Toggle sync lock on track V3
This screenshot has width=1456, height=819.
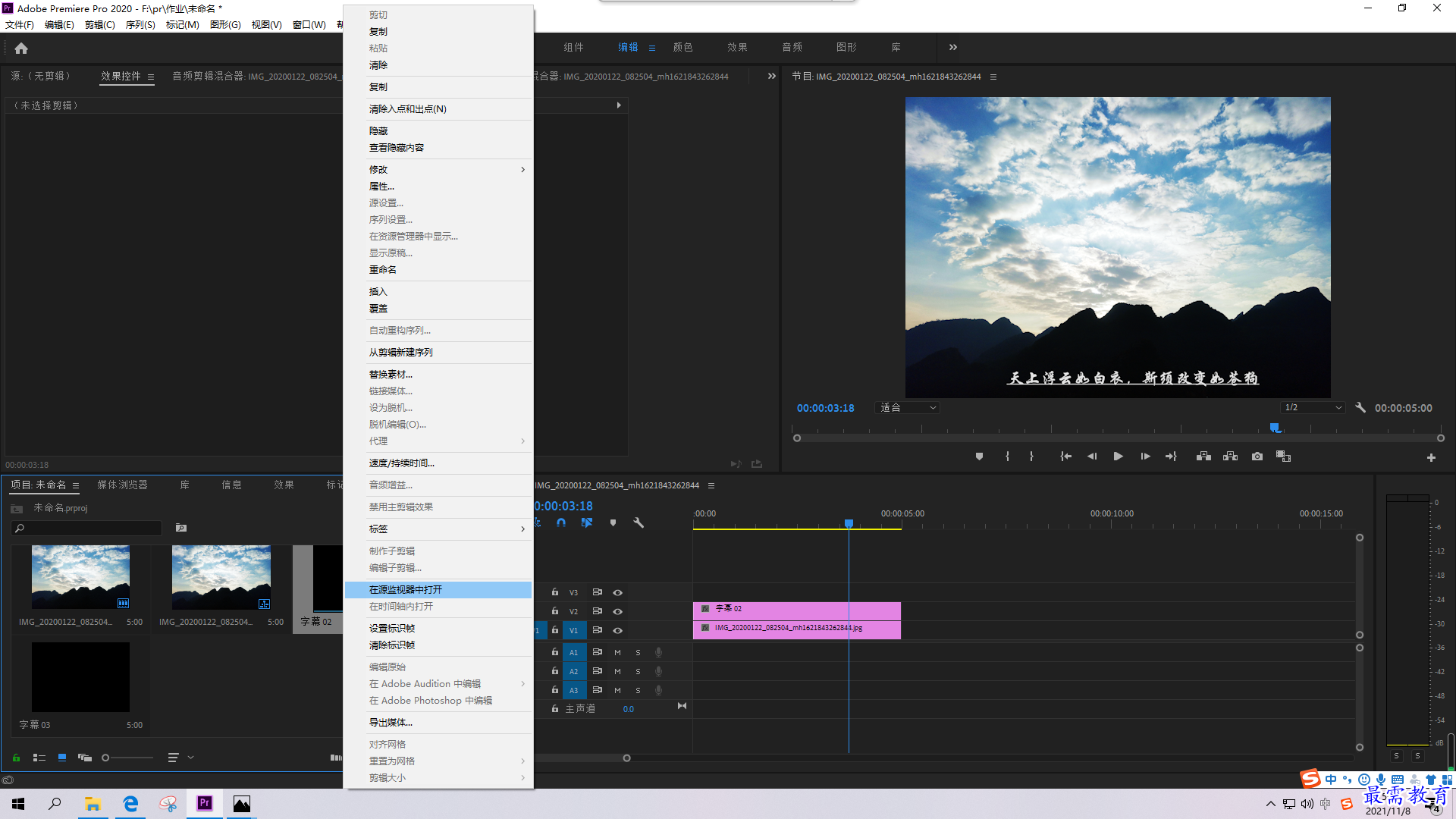coord(598,592)
